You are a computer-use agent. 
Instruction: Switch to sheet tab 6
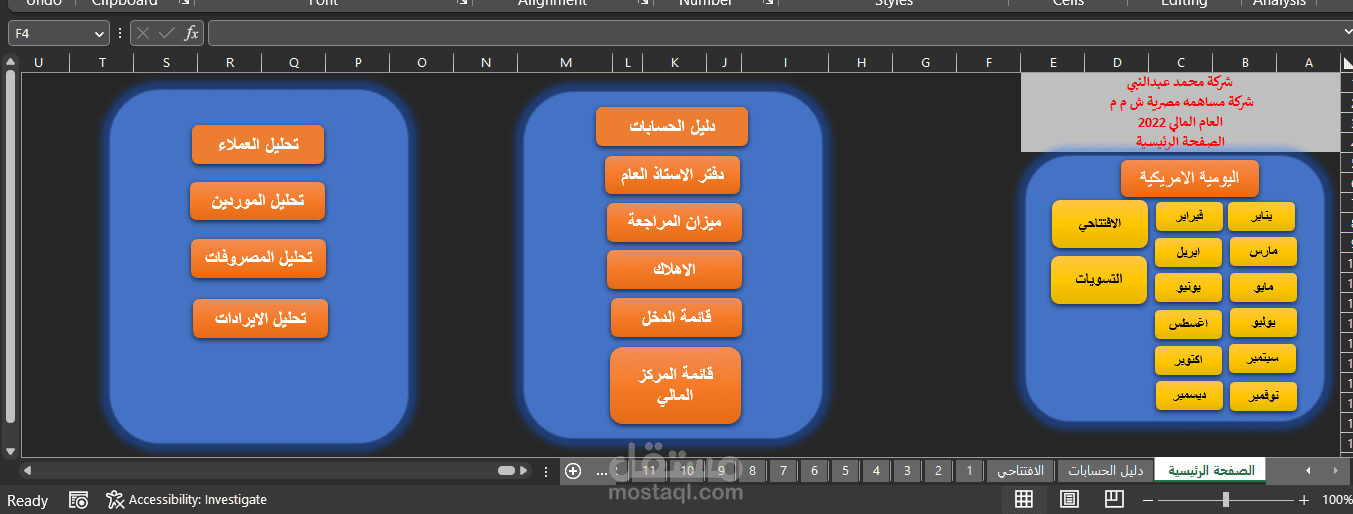814,470
